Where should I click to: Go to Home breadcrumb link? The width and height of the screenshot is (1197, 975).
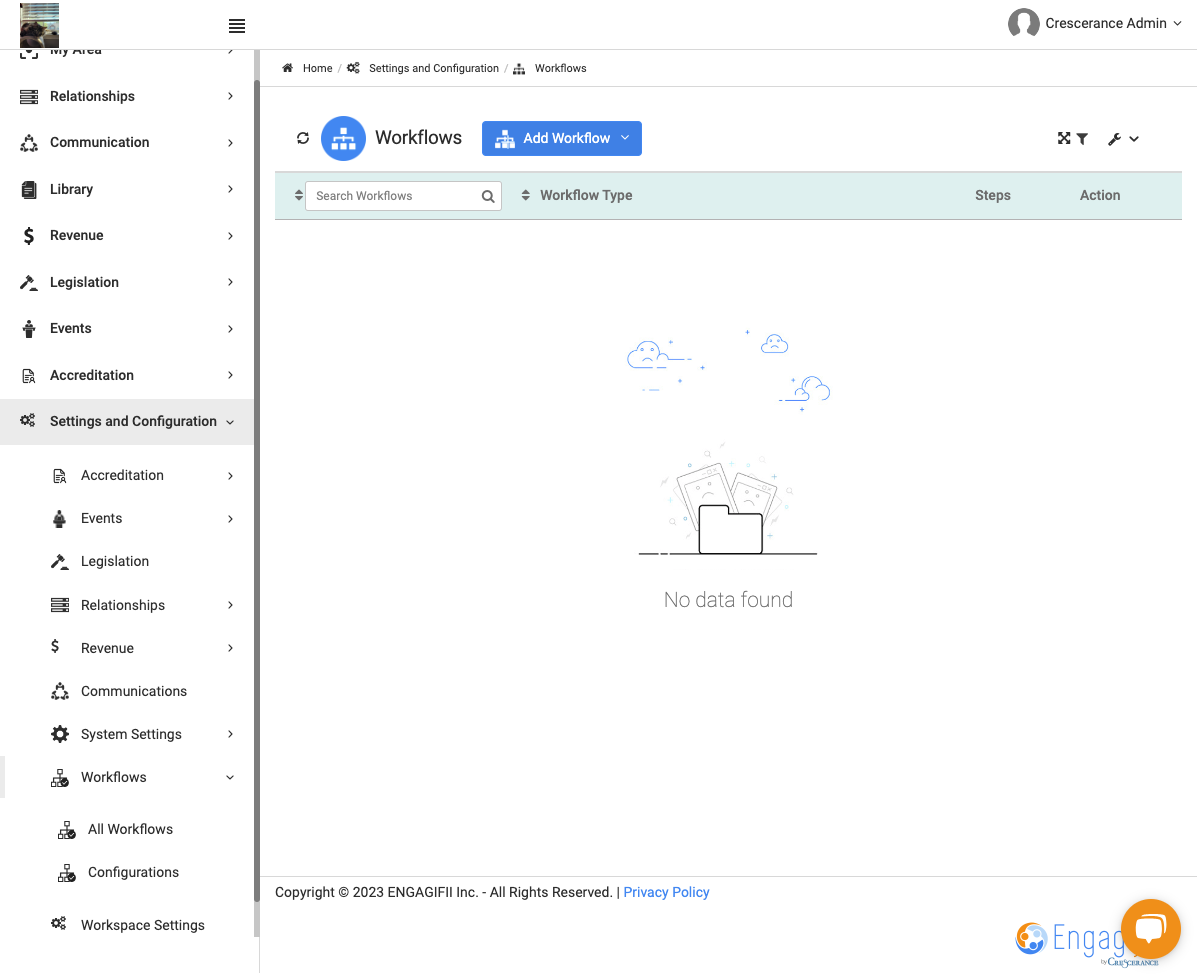click(318, 68)
